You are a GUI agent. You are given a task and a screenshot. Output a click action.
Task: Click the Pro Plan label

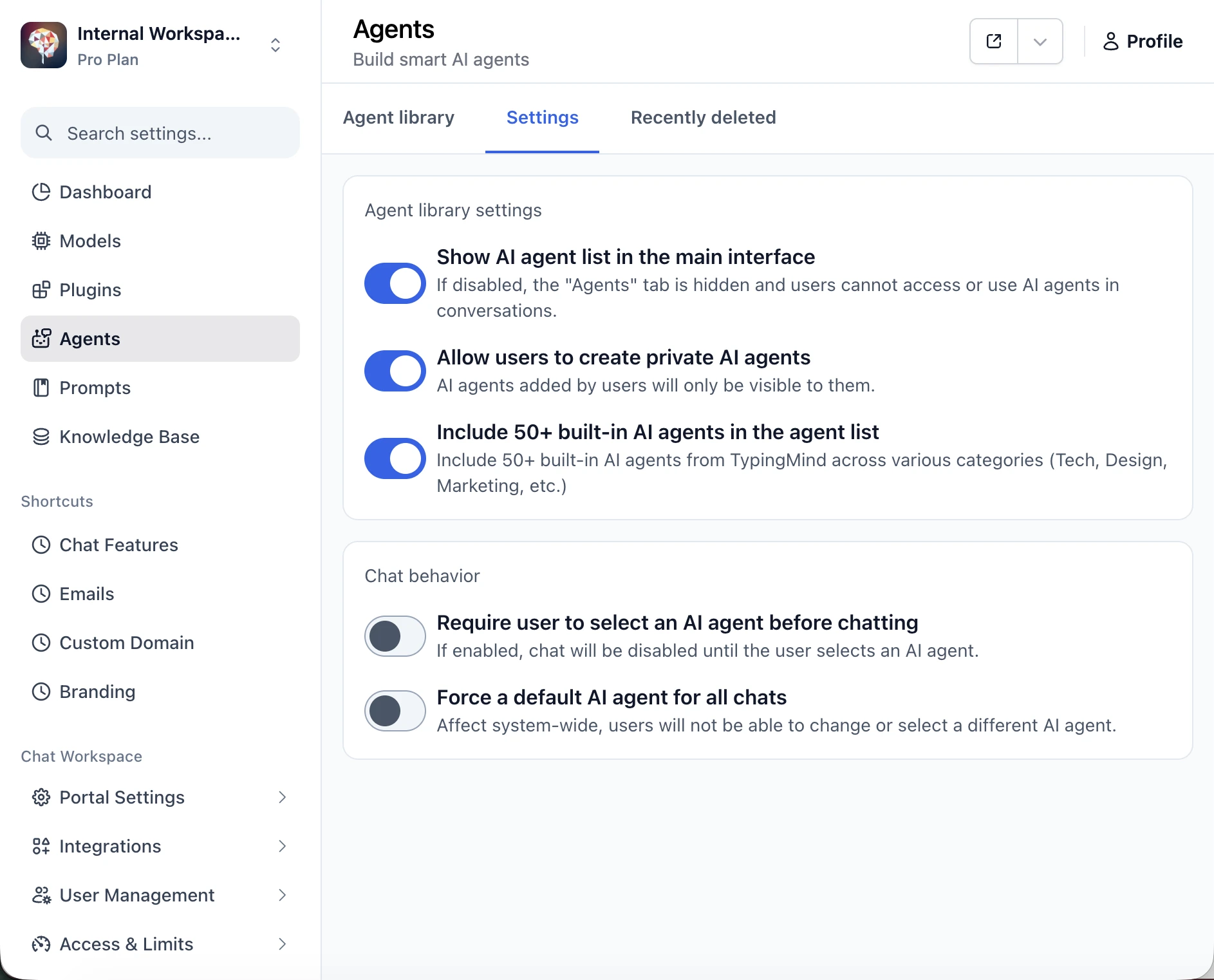(x=107, y=59)
